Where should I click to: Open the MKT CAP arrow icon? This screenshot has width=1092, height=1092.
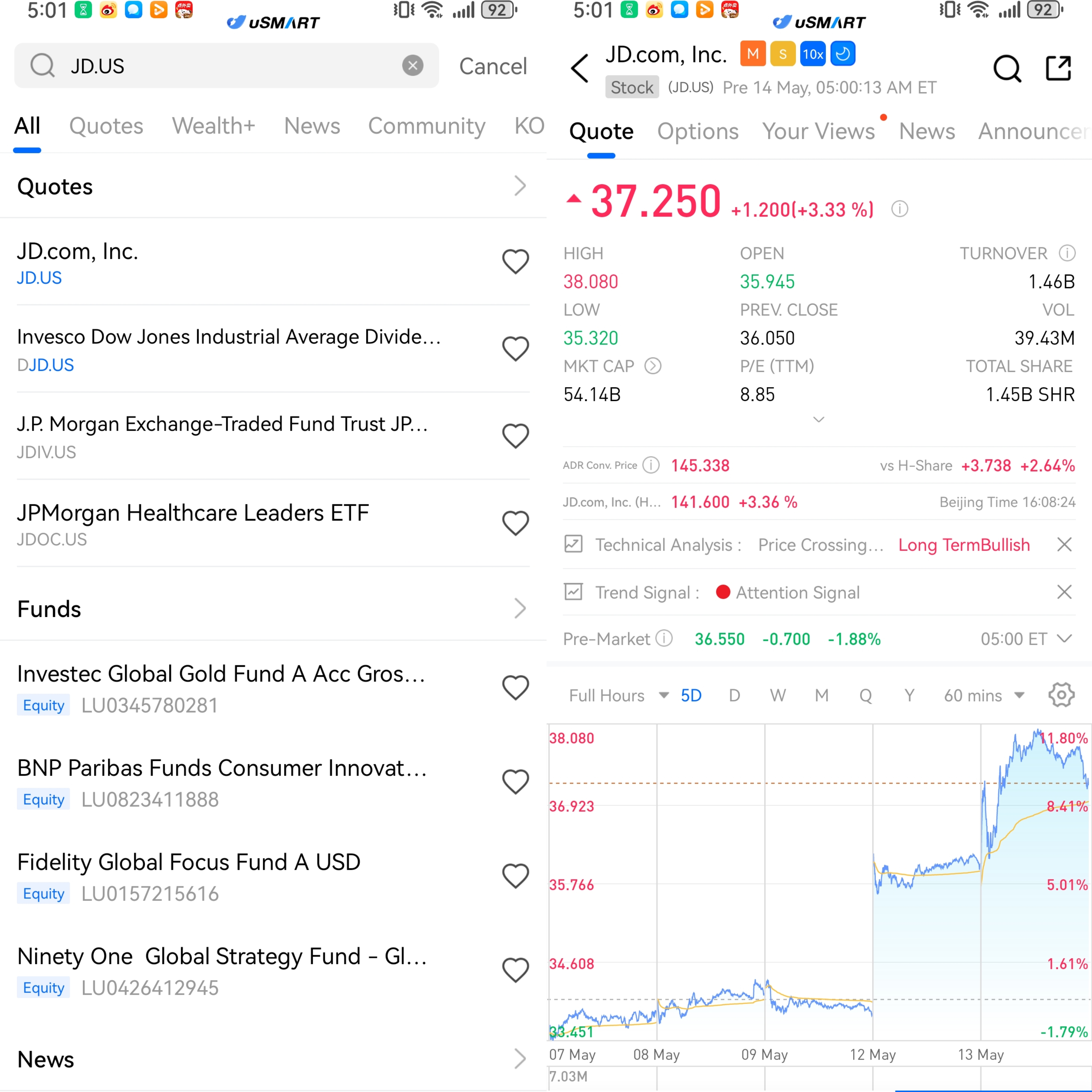(x=653, y=366)
